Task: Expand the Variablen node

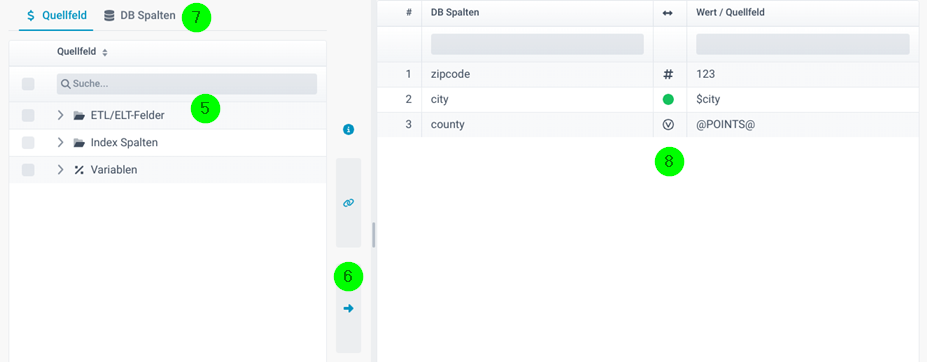Action: [x=60, y=170]
